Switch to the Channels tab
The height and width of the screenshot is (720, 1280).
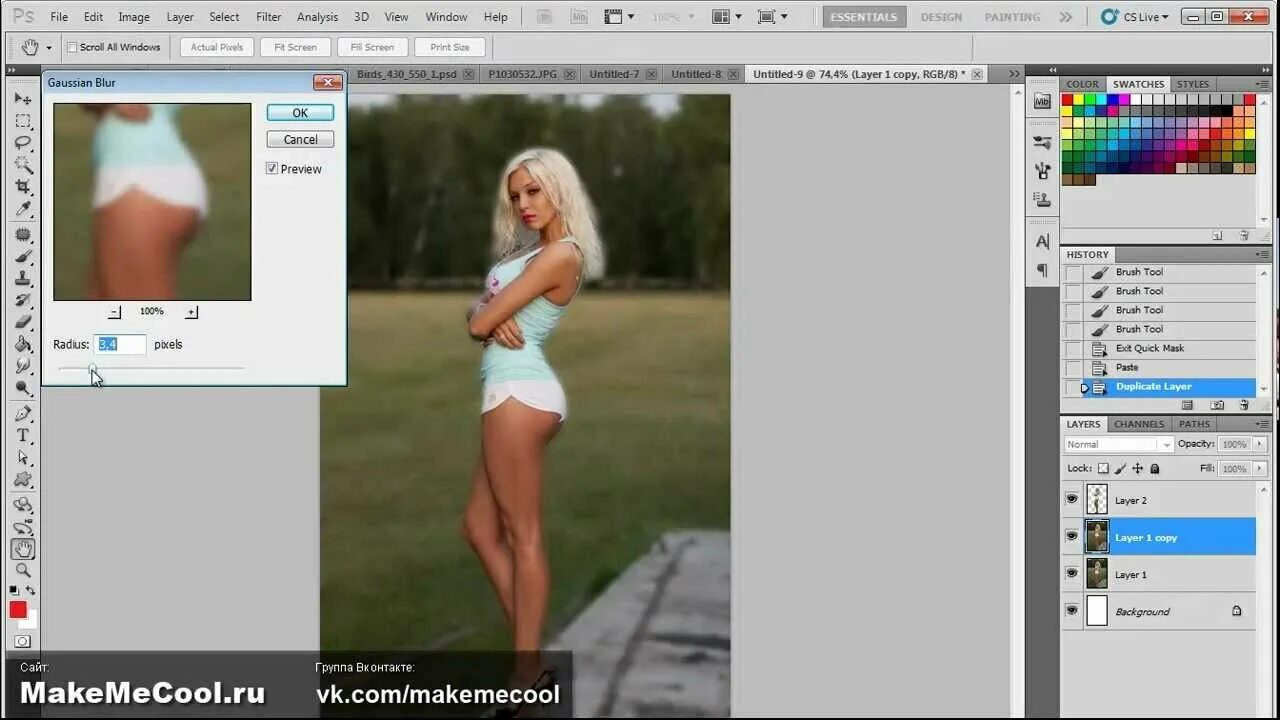click(1138, 424)
